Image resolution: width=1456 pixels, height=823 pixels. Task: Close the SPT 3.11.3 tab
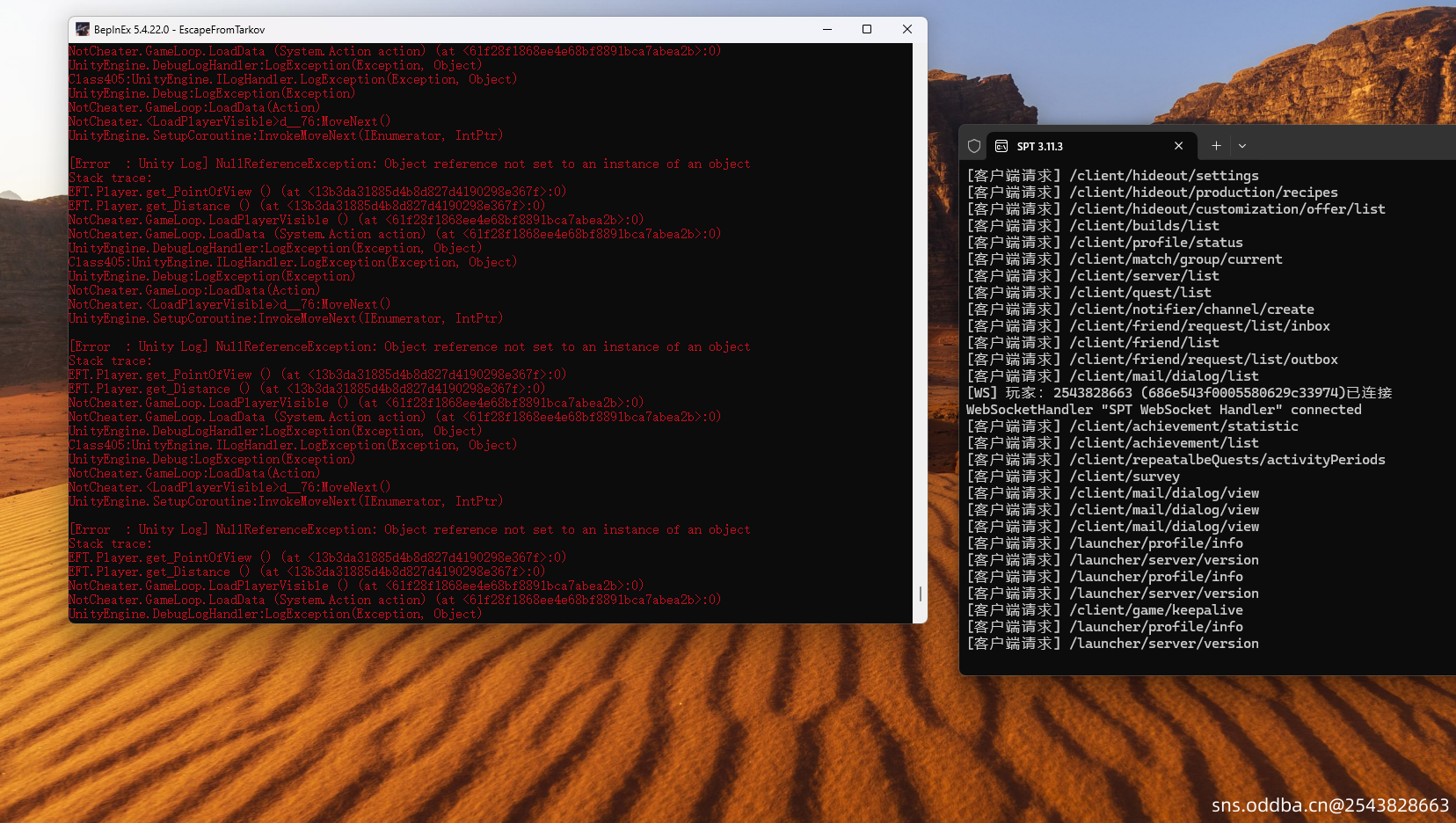pyautogui.click(x=1178, y=146)
